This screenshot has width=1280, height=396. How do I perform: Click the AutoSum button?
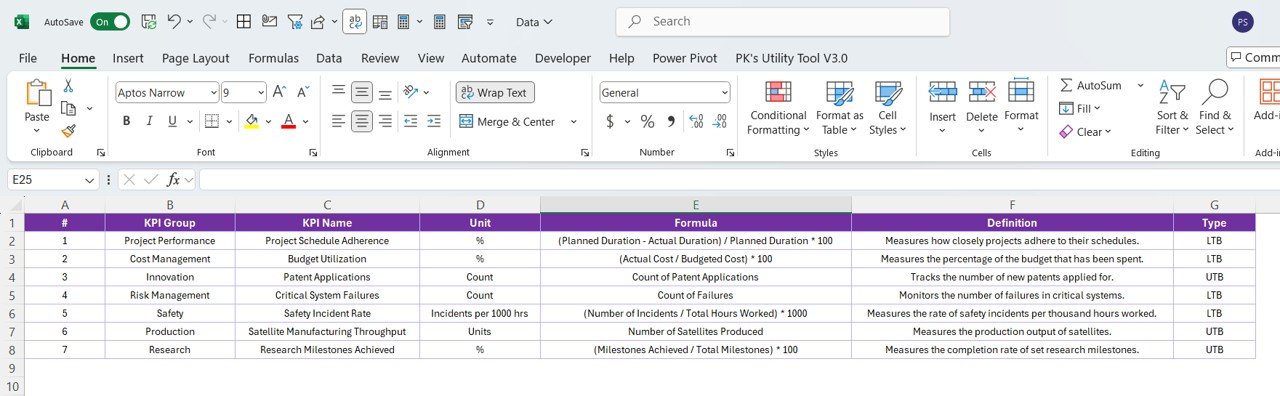coord(1092,85)
